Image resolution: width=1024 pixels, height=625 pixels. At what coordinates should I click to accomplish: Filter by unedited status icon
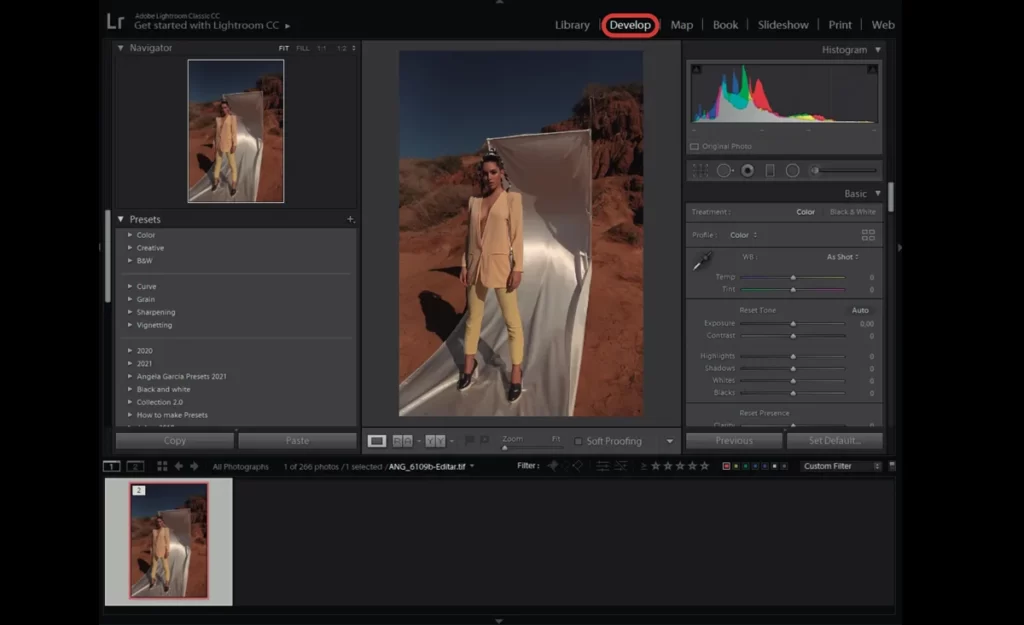(x=621, y=466)
